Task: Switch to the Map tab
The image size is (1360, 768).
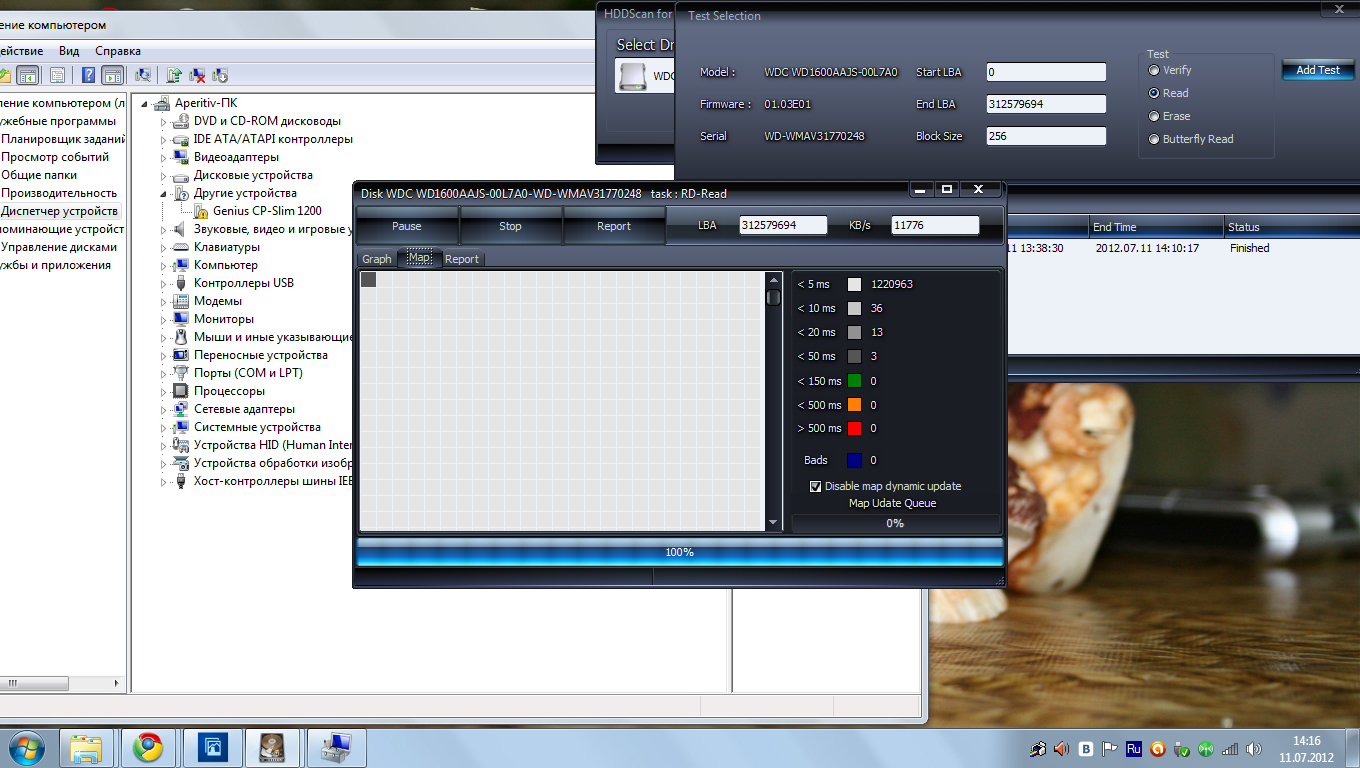Action: pos(420,258)
